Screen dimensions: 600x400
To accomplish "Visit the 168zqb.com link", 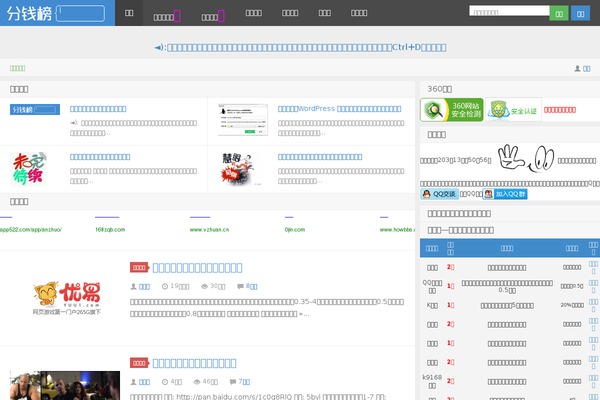I will pyautogui.click(x=110, y=230).
